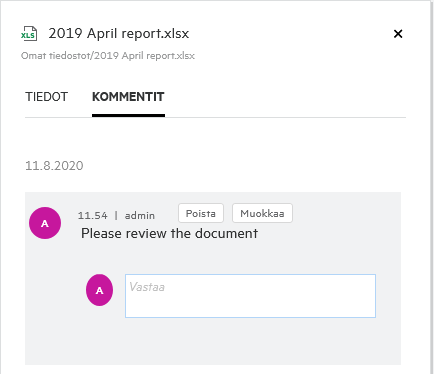Click the divider bar between 11.54 and admin
The height and width of the screenshot is (374, 434).
(116, 216)
